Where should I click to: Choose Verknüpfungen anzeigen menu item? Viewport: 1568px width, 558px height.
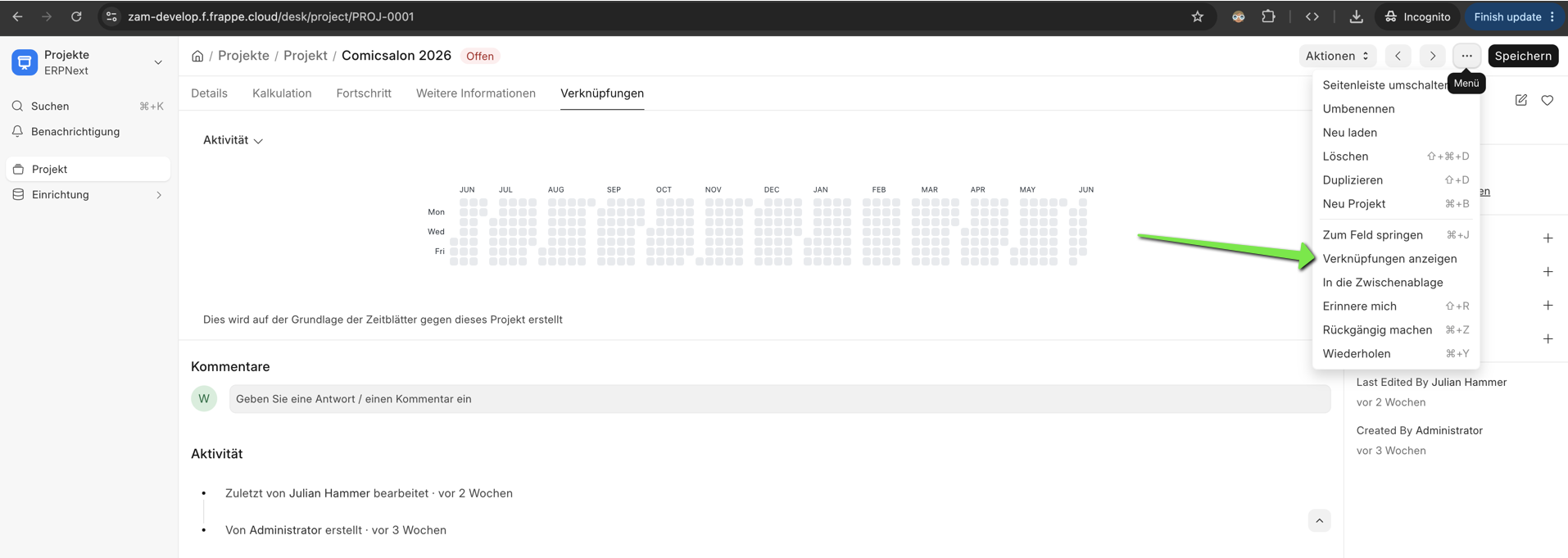click(1395, 259)
